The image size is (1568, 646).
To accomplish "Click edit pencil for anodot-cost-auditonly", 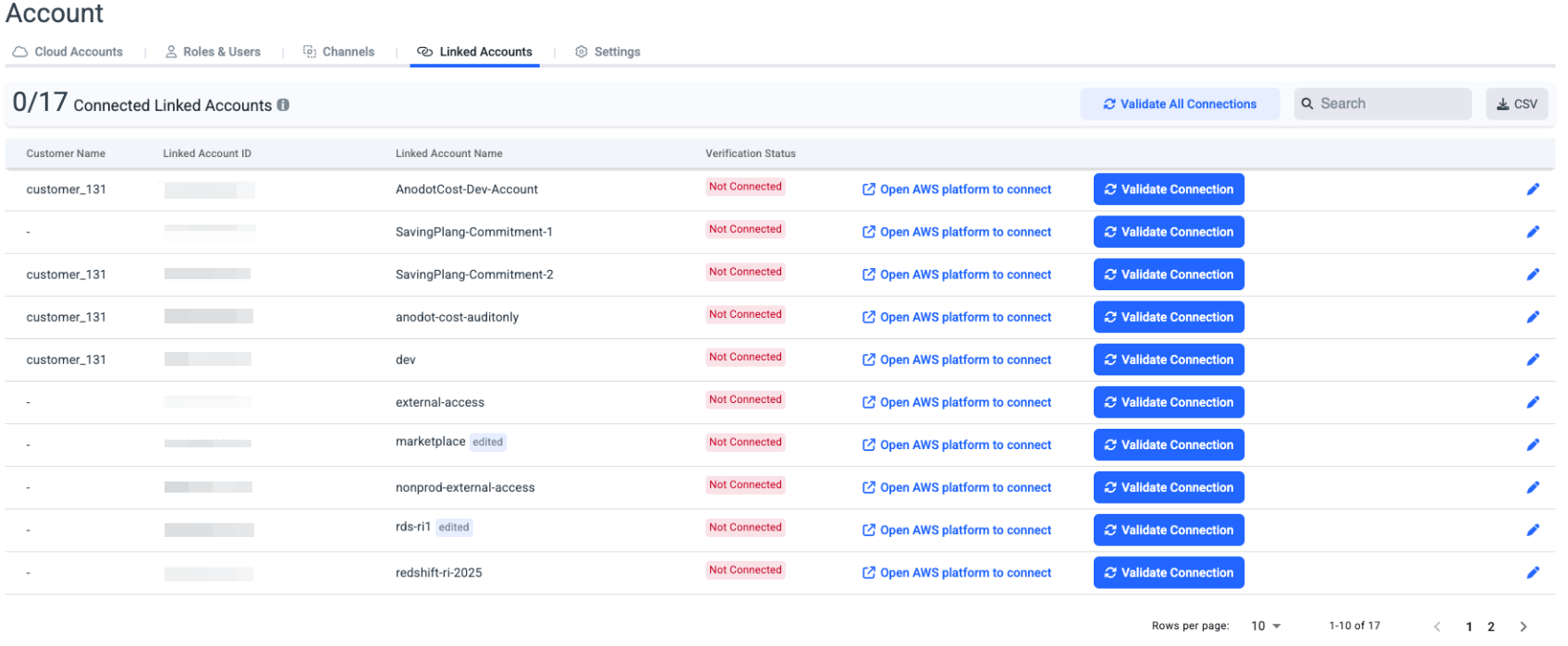I will (x=1532, y=317).
